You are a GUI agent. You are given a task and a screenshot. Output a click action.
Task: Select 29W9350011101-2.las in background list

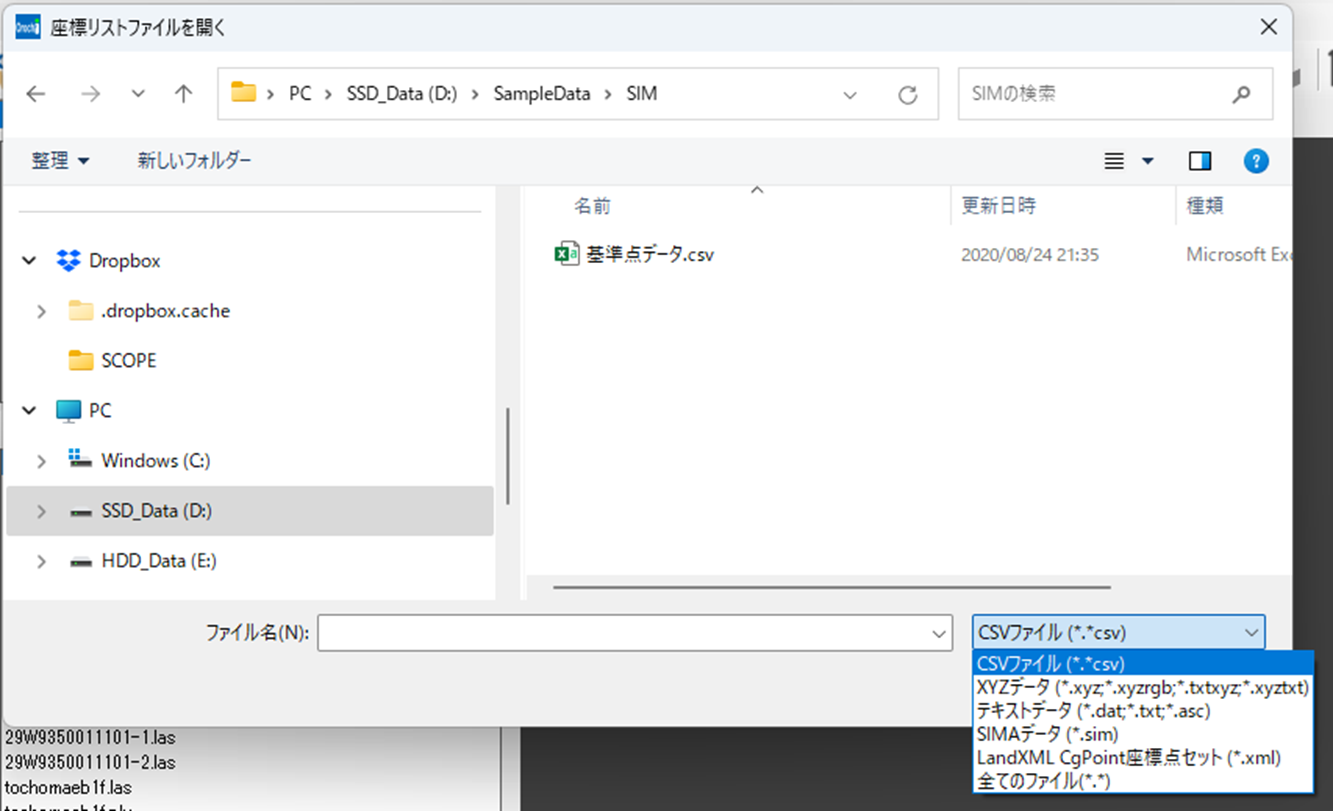click(90, 762)
